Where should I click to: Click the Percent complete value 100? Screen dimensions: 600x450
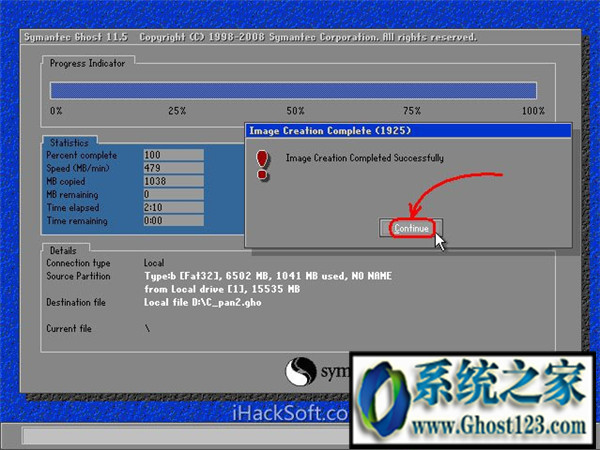click(x=173, y=155)
